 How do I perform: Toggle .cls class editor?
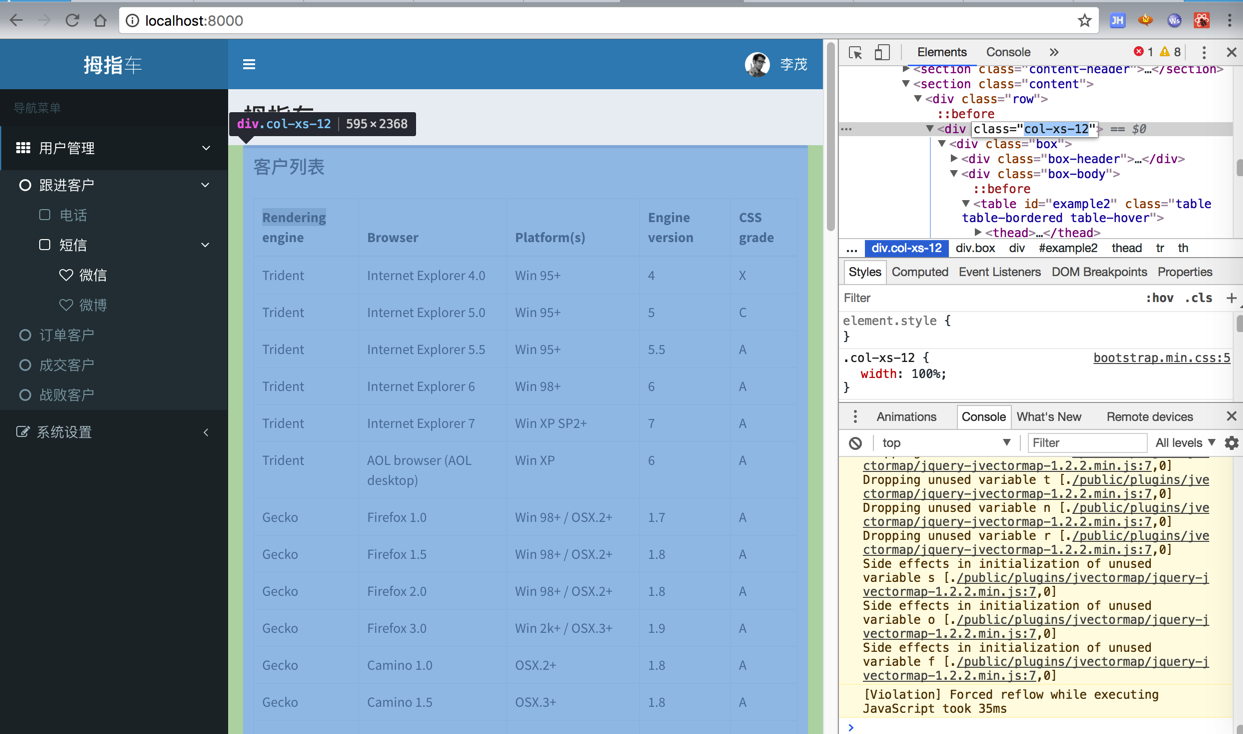[1198, 298]
